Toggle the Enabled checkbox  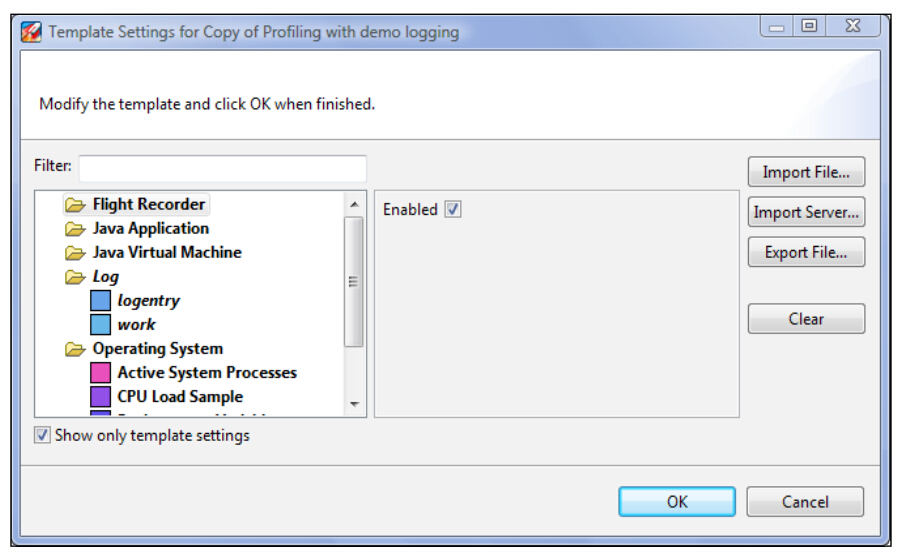pyautogui.click(x=453, y=209)
